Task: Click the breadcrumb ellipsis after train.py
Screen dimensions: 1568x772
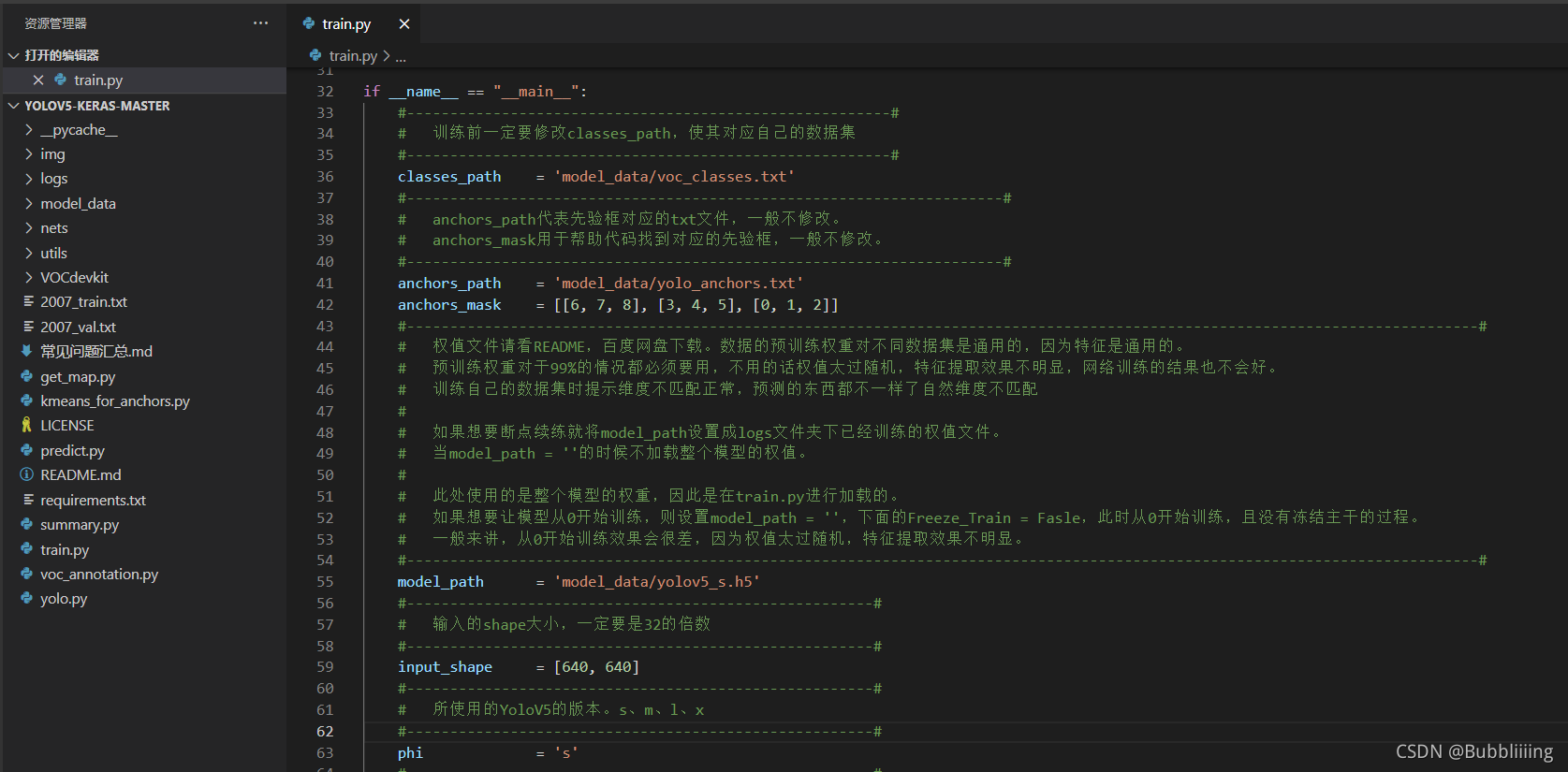Action: (x=401, y=57)
